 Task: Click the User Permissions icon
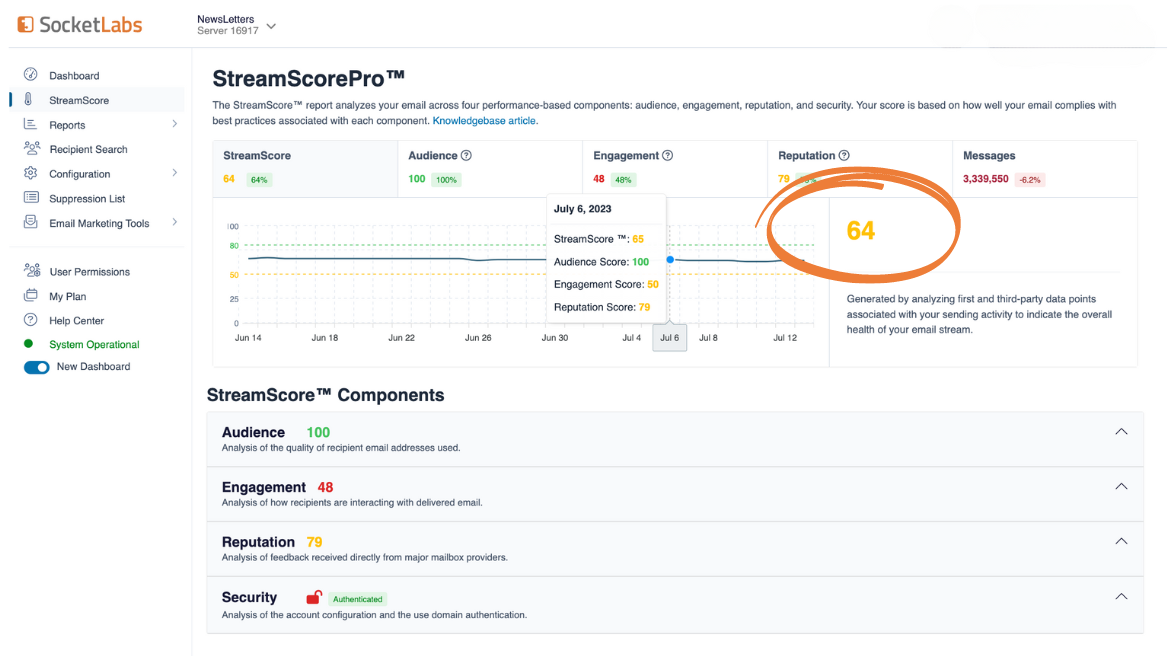pyautogui.click(x=31, y=270)
